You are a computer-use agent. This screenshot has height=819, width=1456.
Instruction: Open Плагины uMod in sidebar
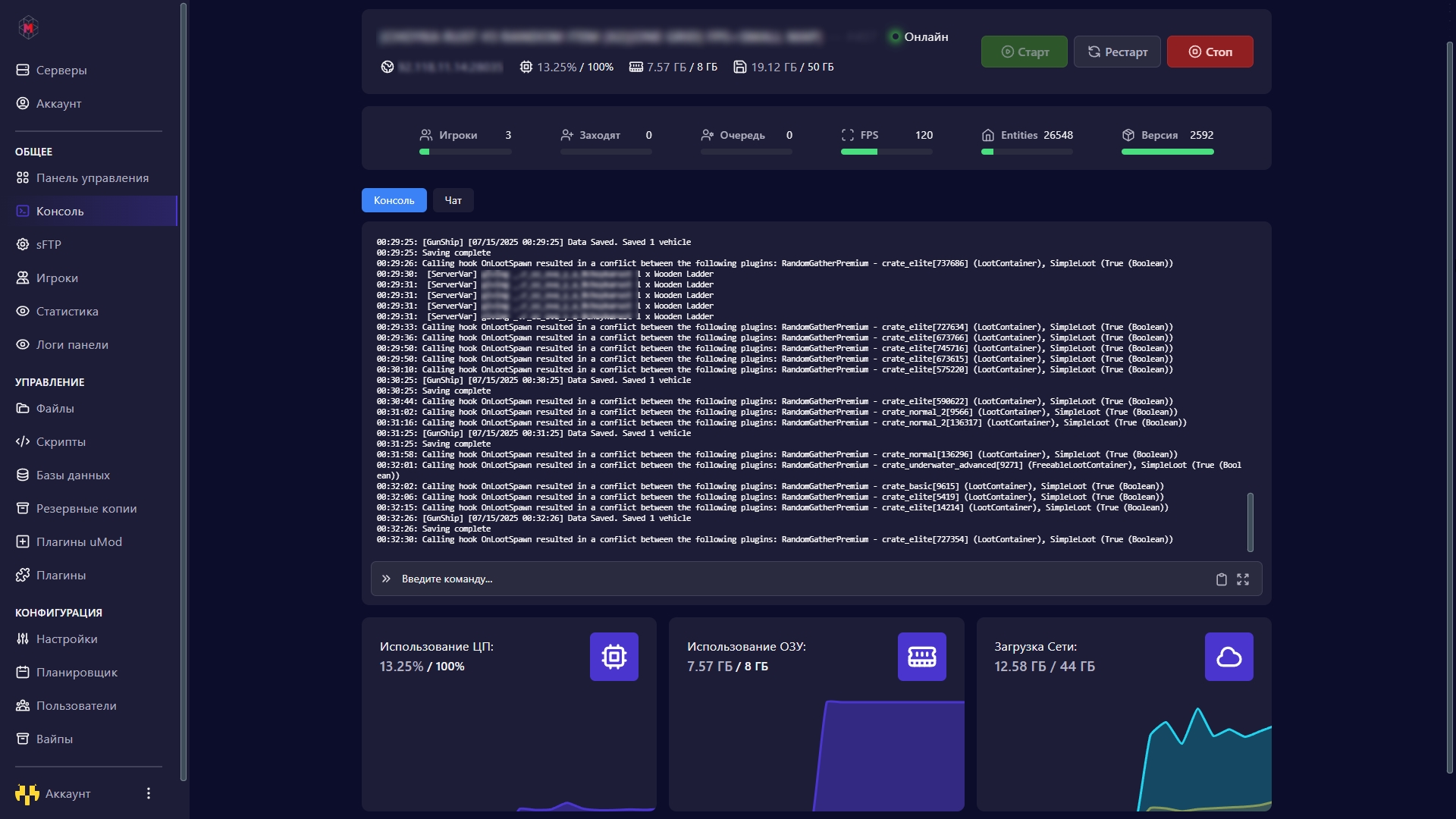coord(79,541)
